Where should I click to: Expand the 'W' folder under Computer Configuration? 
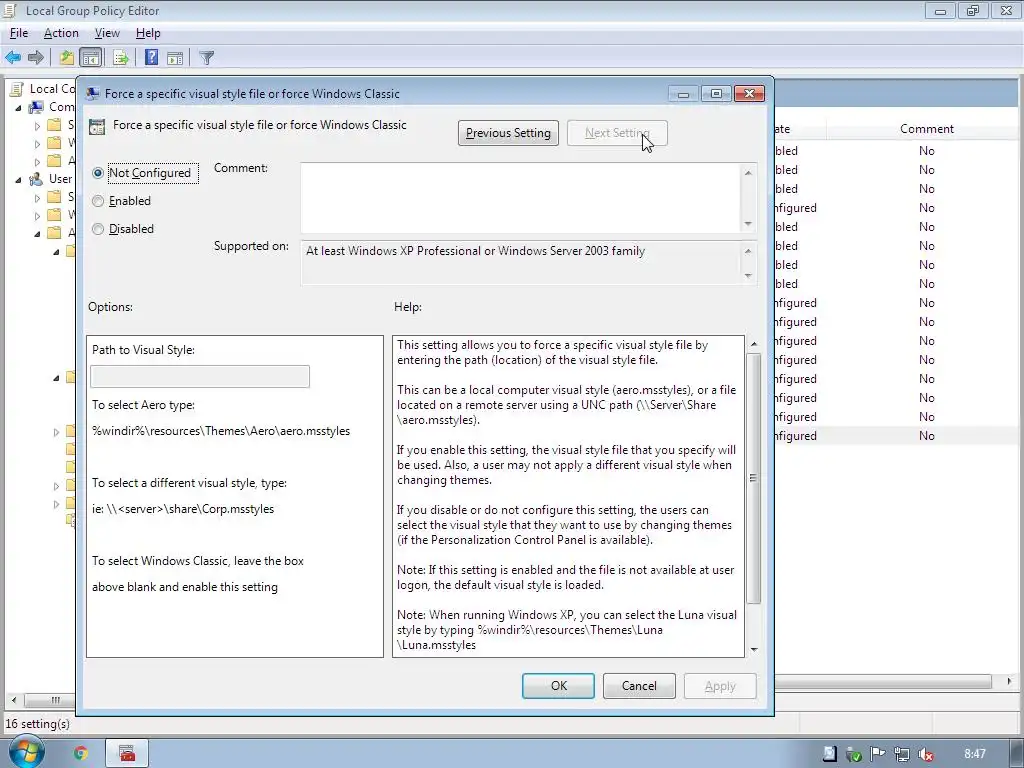click(37, 143)
